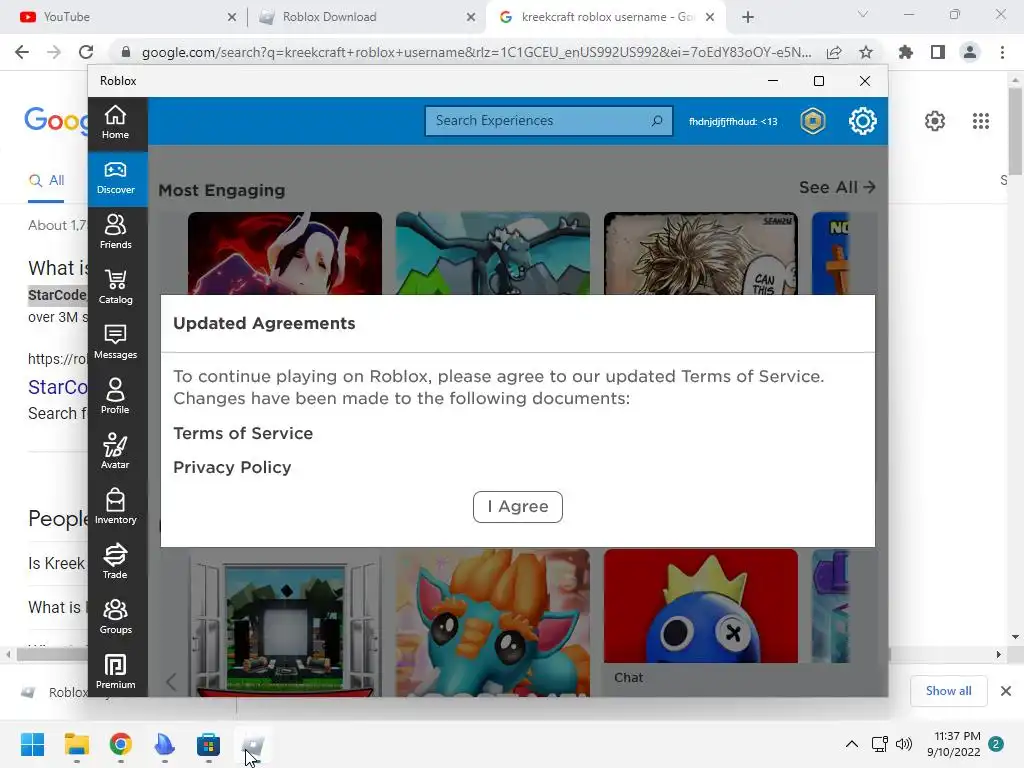Open Privacy Policy link
The height and width of the screenshot is (768, 1024).
pos(232,468)
